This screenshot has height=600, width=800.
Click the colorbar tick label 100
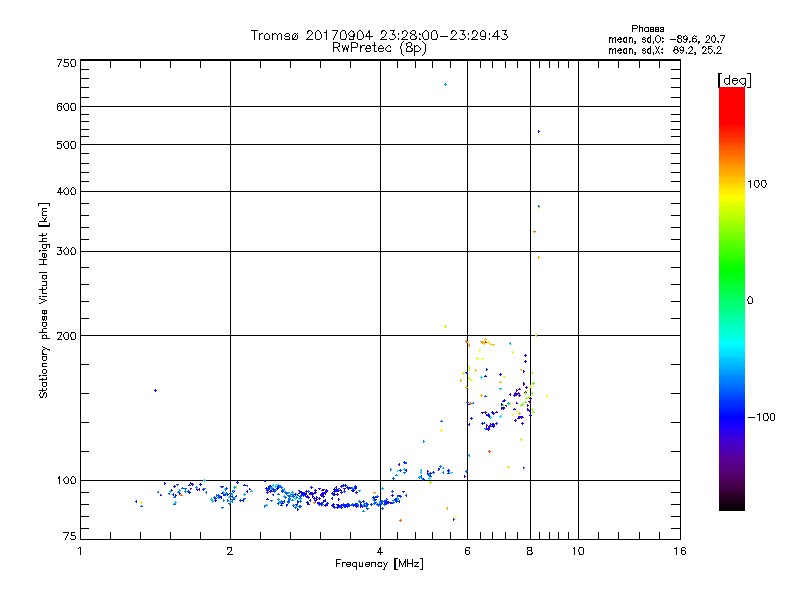coord(757,184)
